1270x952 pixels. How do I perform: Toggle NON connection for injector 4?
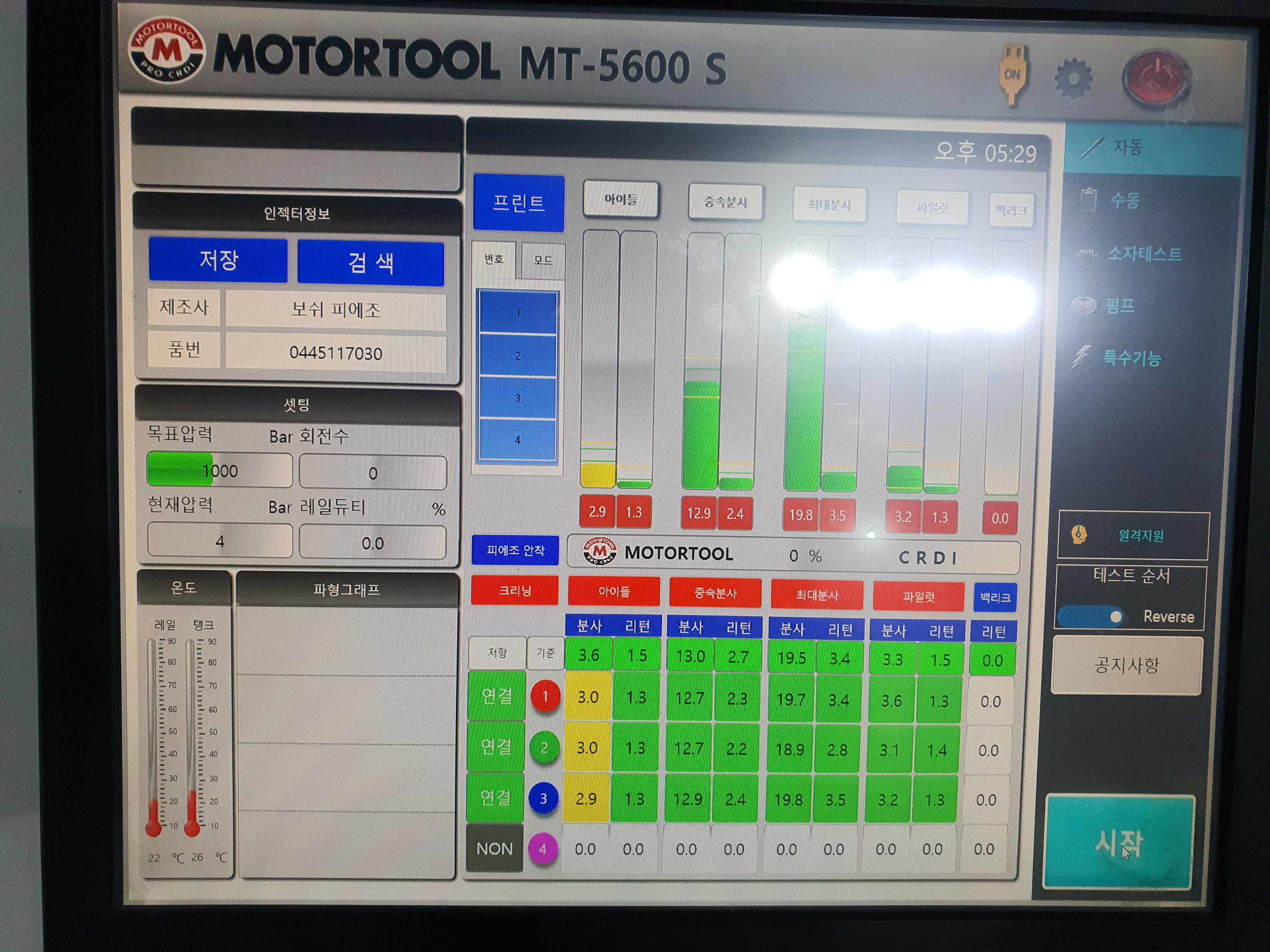coord(494,848)
